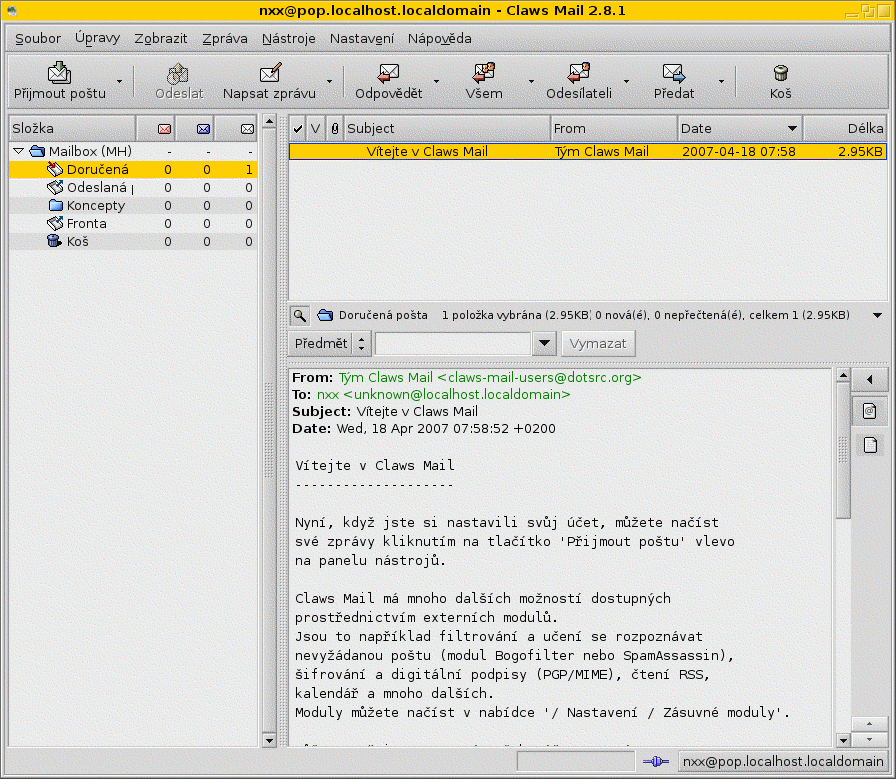The width and height of the screenshot is (896, 779).
Task: Reply to sender with Odesílateli icon
Action: pos(579,73)
